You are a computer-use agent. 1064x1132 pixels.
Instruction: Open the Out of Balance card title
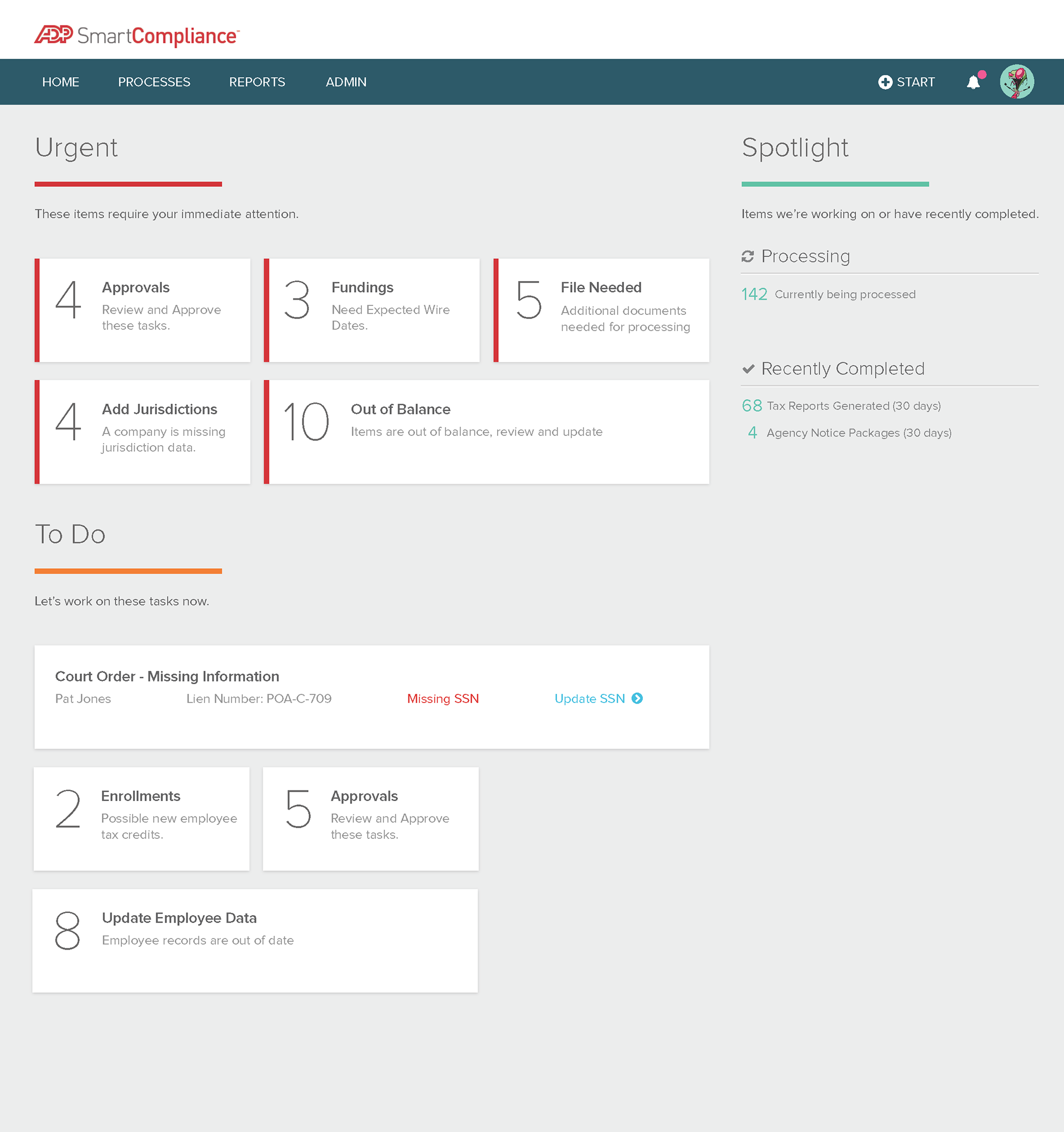pyautogui.click(x=400, y=410)
